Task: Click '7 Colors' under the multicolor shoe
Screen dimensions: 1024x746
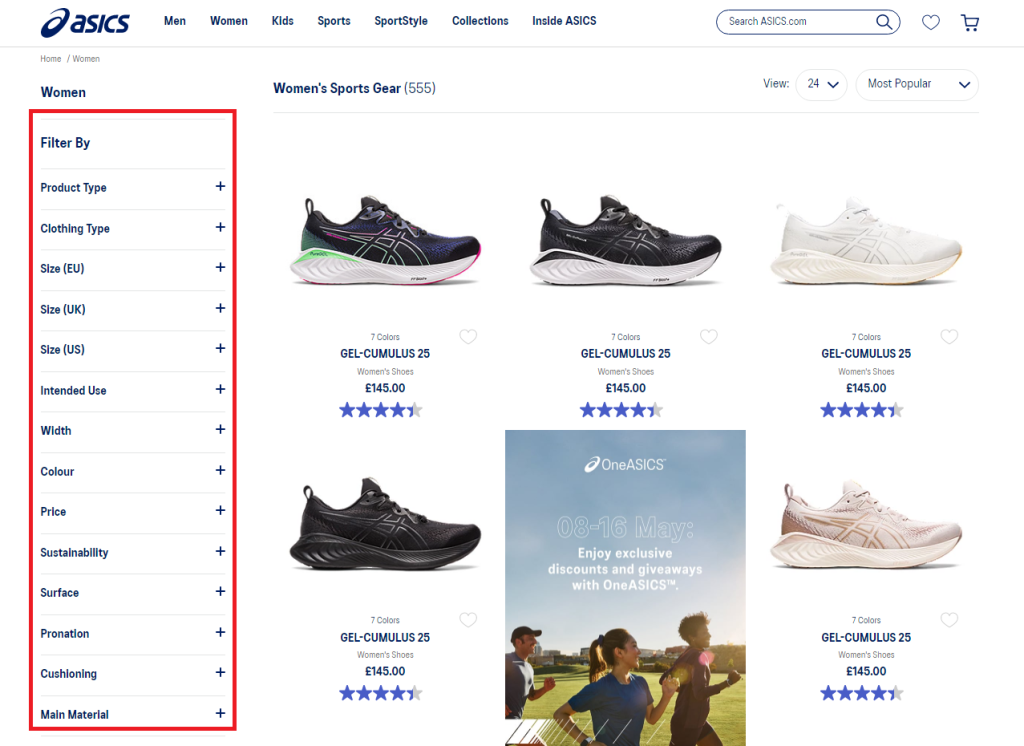Action: coord(385,337)
